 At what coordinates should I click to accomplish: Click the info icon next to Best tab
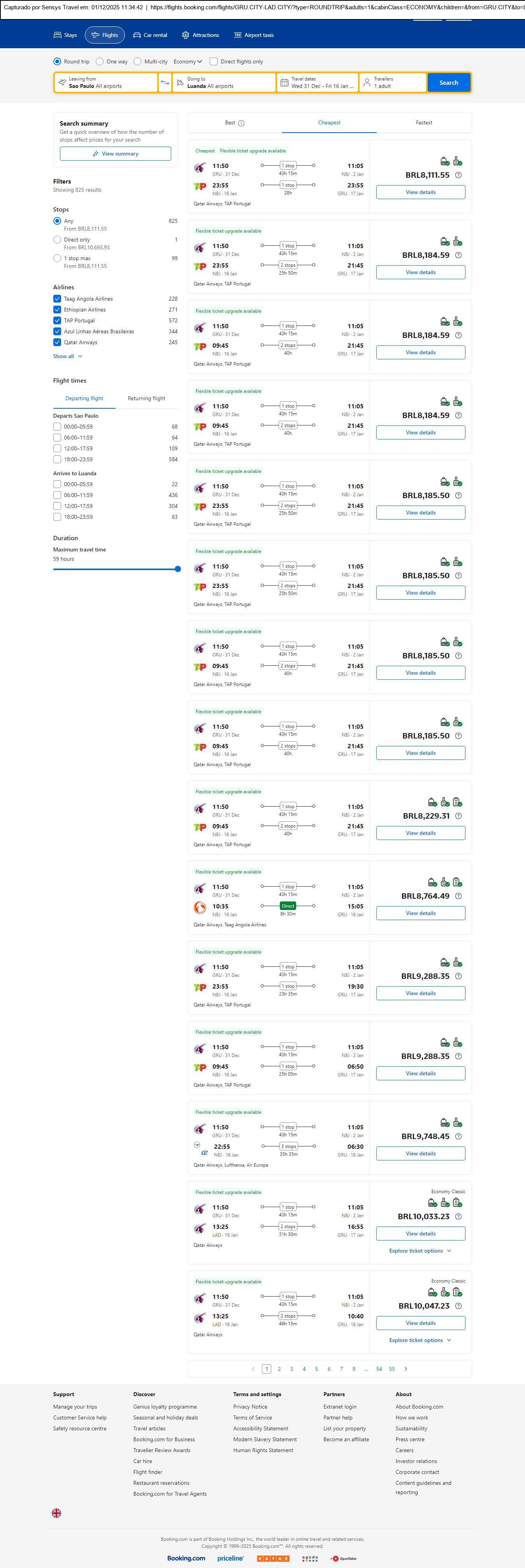pyautogui.click(x=241, y=123)
